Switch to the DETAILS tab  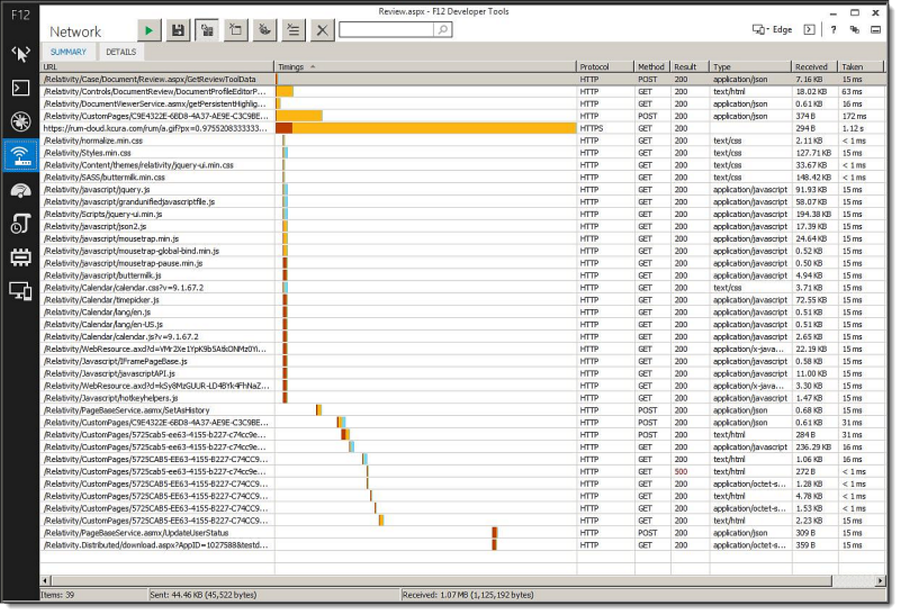point(121,52)
